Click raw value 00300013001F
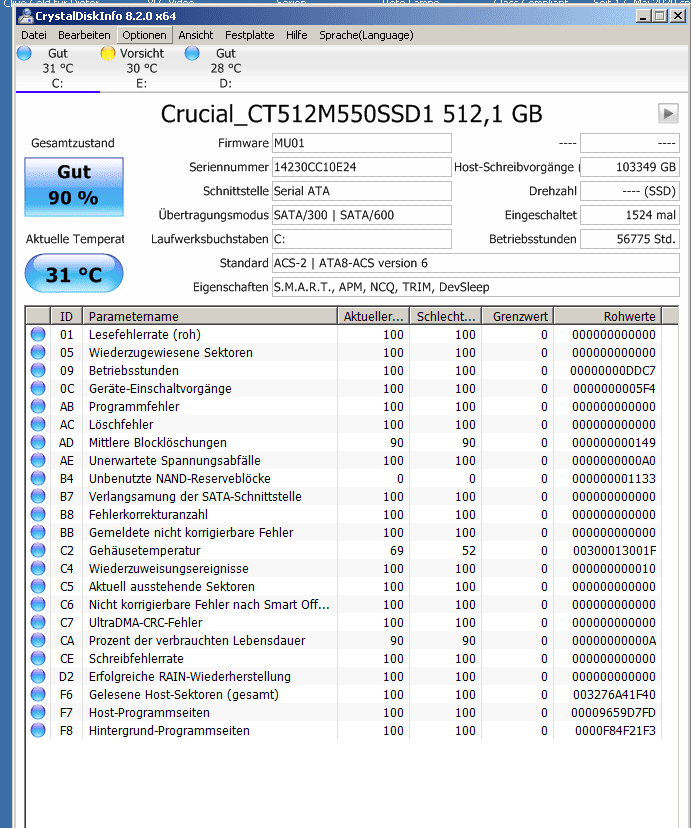Viewport: 691px width, 828px height. pyautogui.click(x=614, y=551)
